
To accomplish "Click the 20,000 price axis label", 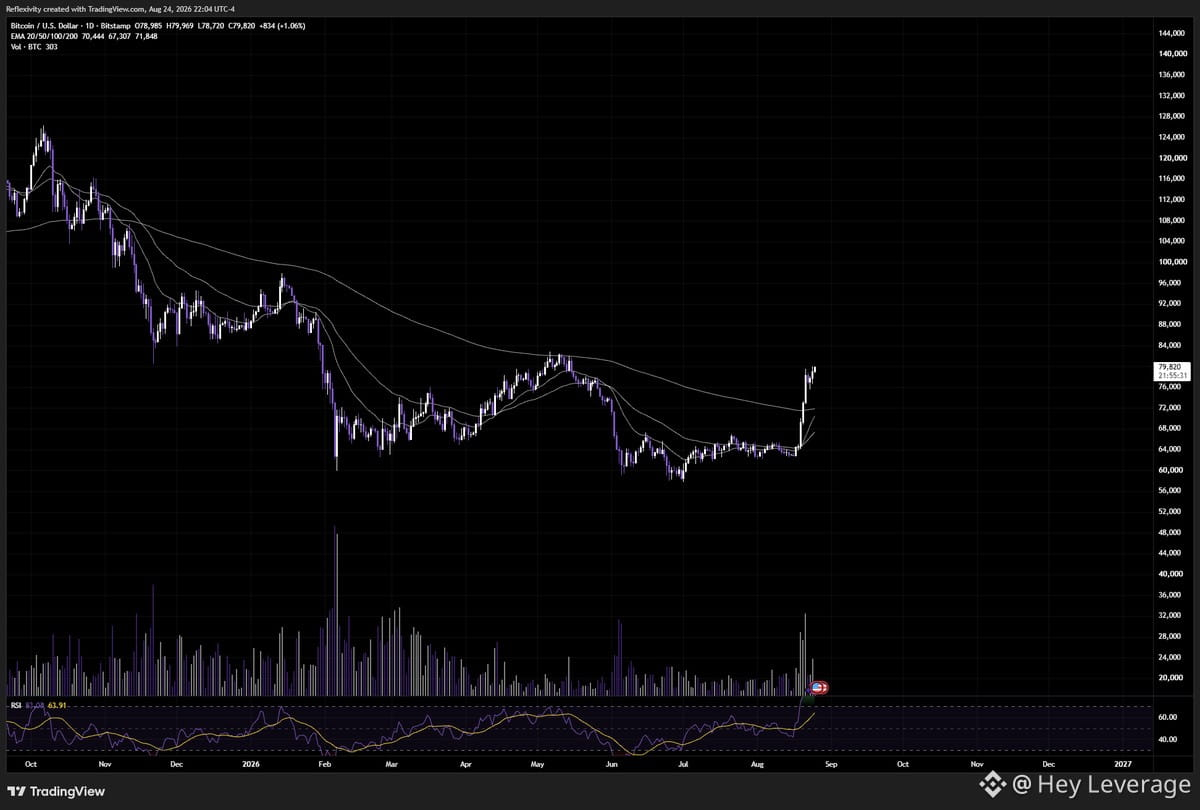I will 1169,678.
